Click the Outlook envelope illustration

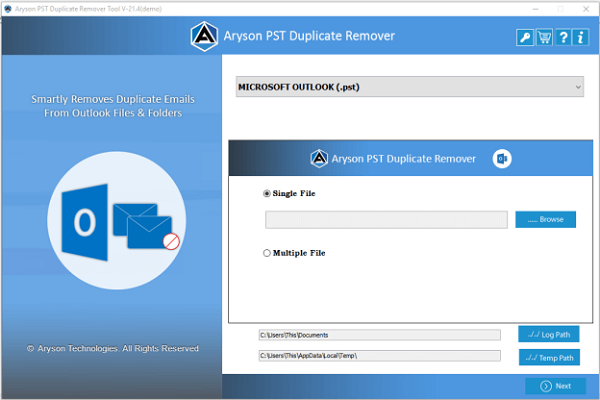coord(117,220)
